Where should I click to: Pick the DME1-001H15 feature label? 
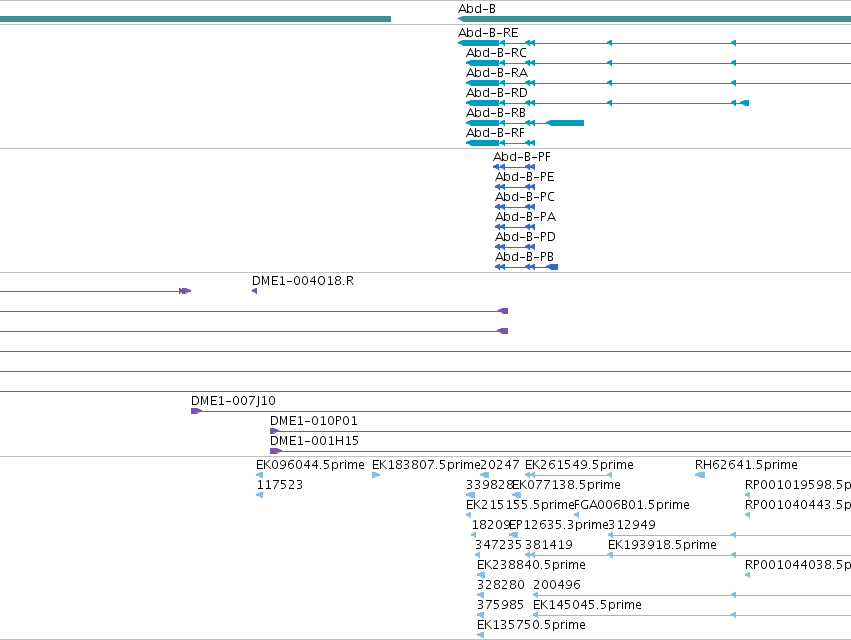point(314,441)
